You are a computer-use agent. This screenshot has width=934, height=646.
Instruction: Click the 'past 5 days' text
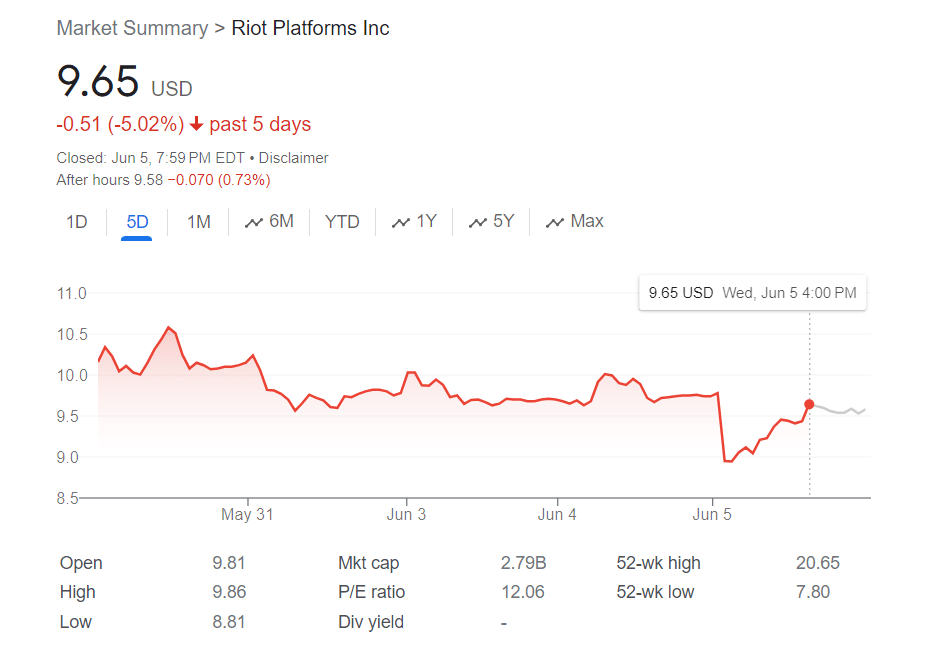[x=260, y=124]
